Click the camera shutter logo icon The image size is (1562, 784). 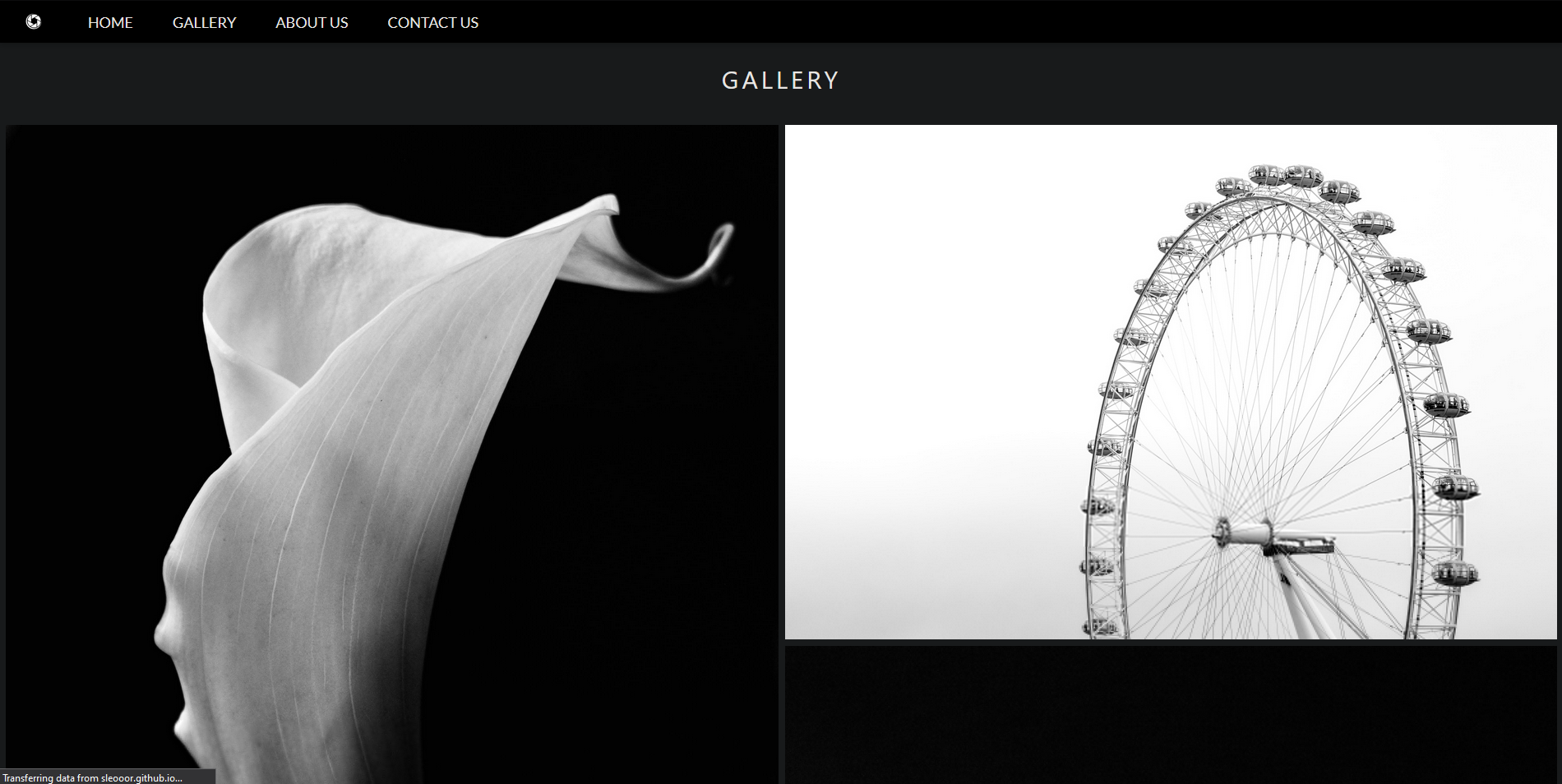pos(34,22)
